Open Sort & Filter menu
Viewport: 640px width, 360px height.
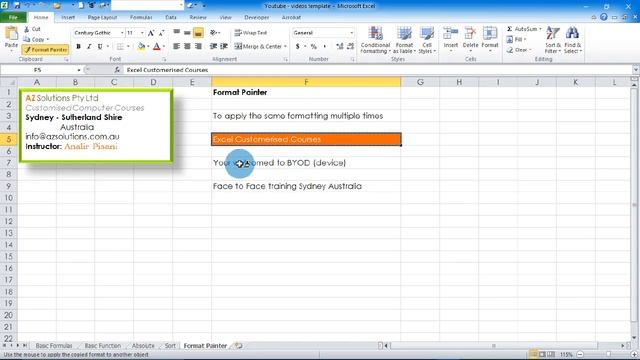point(553,40)
